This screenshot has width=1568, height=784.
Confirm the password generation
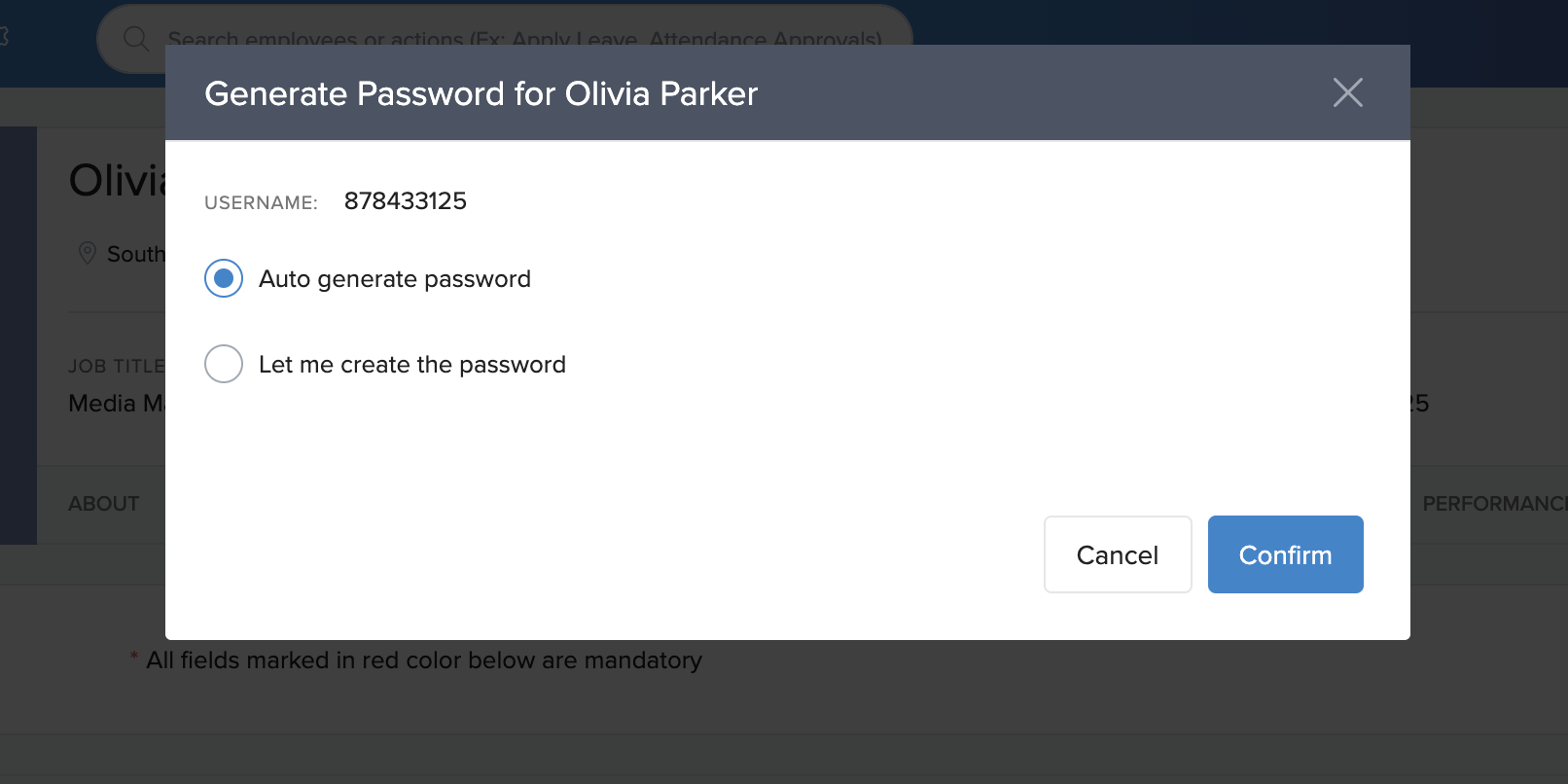(1285, 554)
